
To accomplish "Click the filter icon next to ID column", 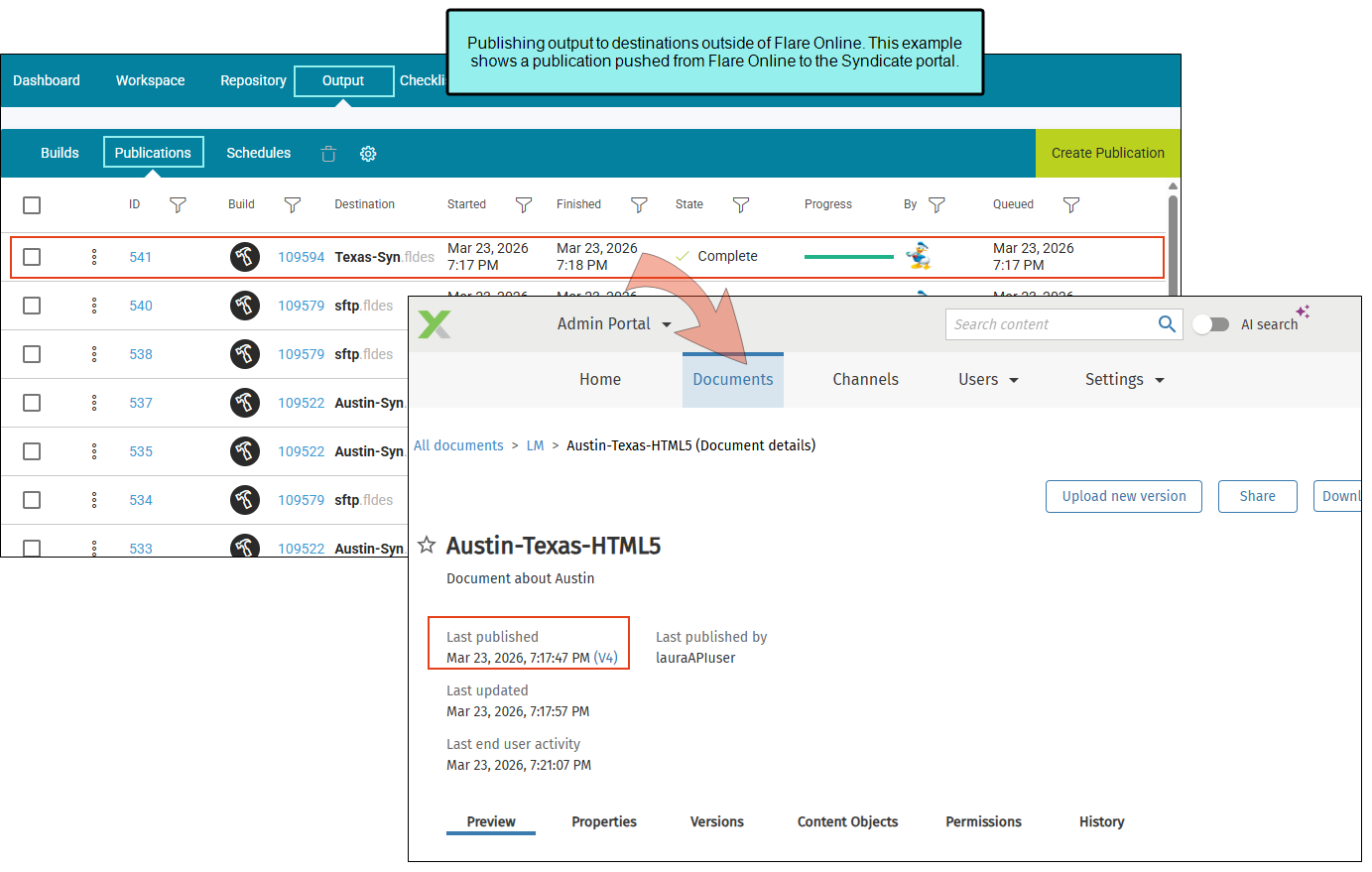I will click(178, 204).
